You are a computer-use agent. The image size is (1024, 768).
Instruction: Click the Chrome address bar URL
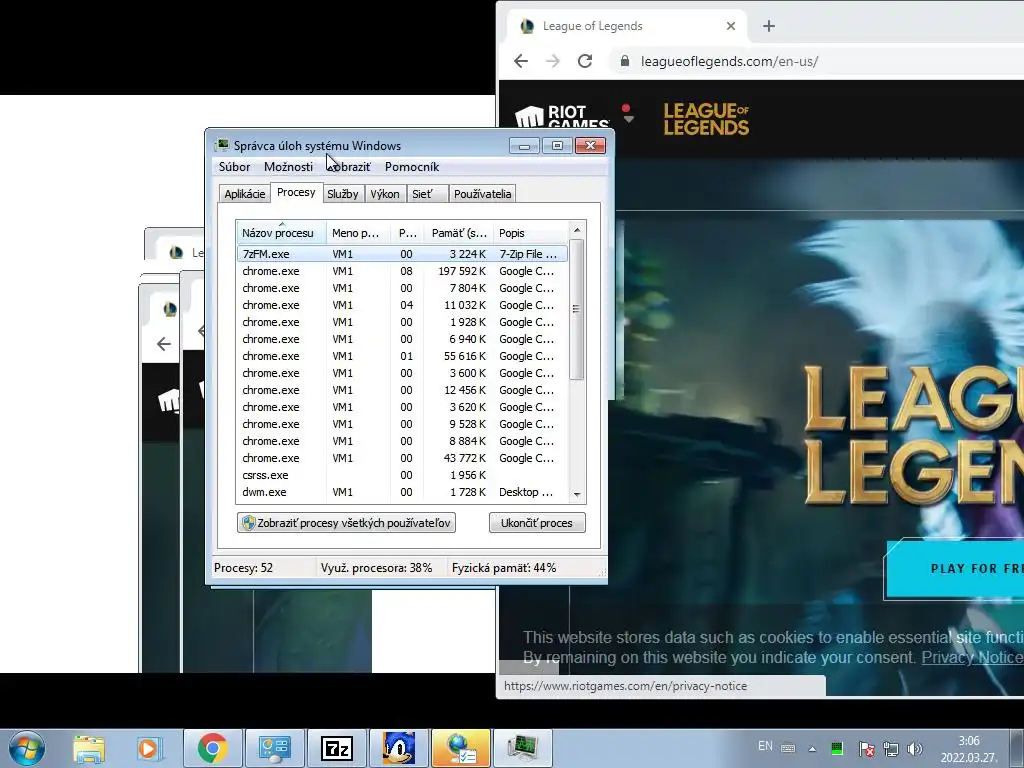coord(729,61)
